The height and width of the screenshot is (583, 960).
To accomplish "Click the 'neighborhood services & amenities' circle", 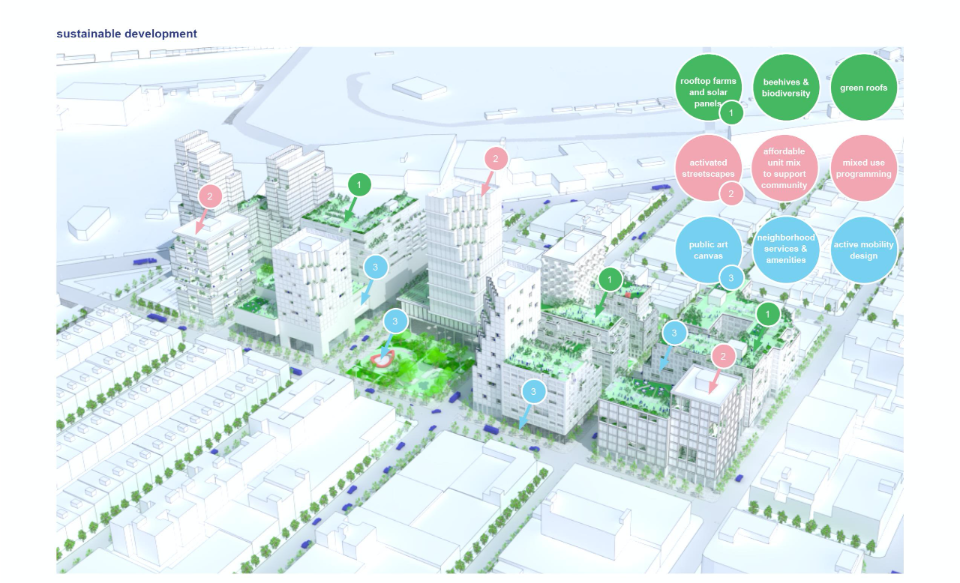I will pyautogui.click(x=785, y=249).
